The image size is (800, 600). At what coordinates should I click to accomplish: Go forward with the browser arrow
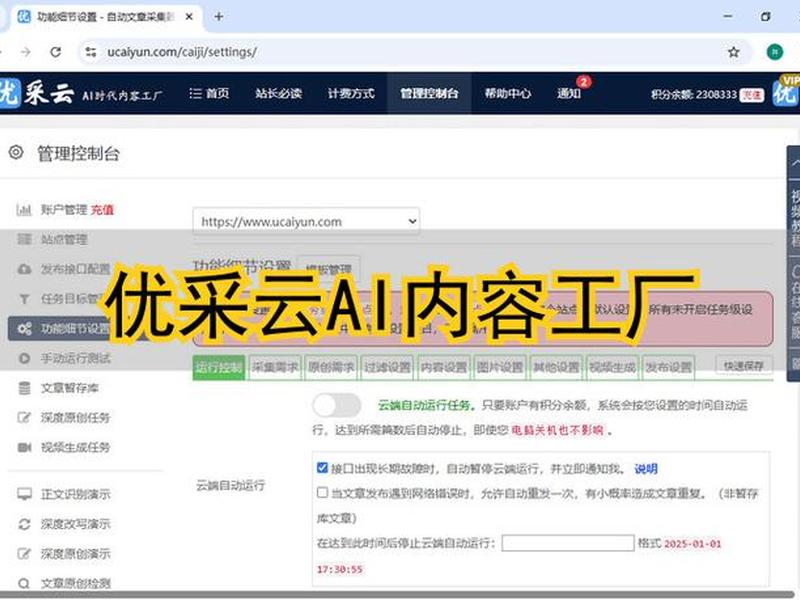(x=26, y=52)
